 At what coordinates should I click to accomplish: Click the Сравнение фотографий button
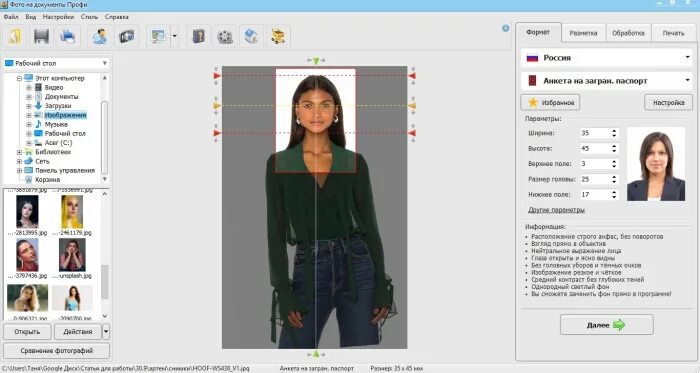pos(57,351)
